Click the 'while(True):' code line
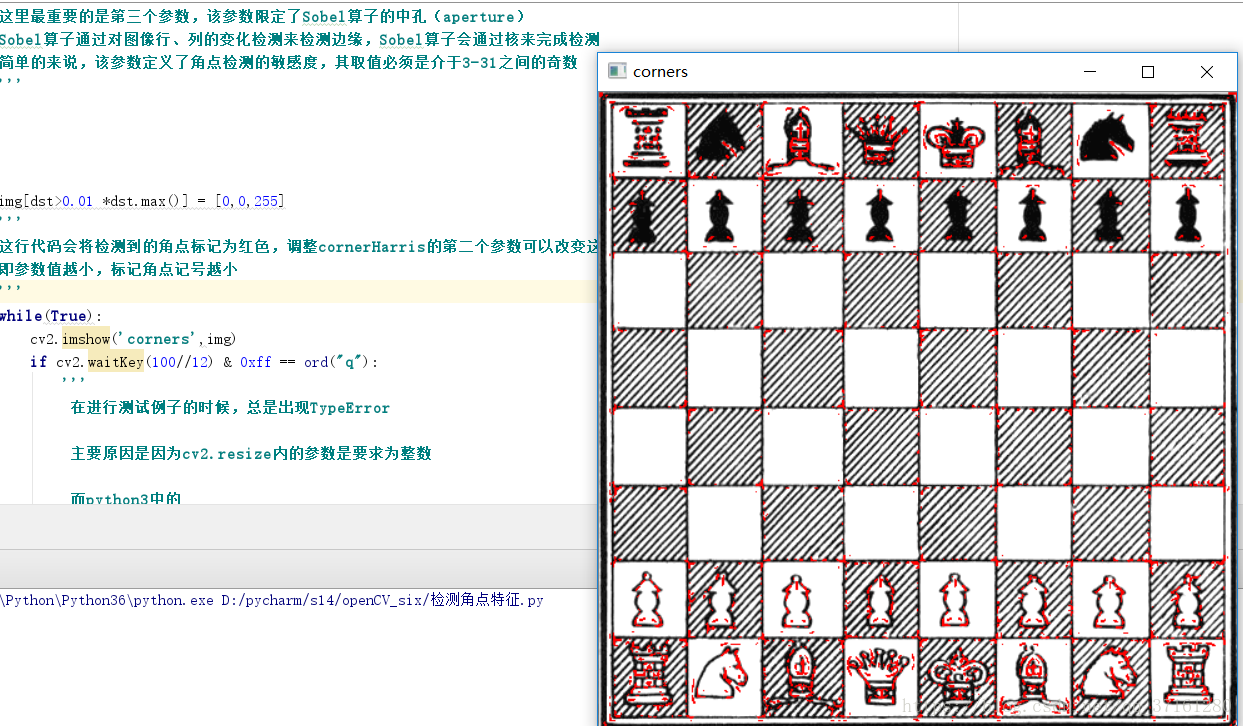 coord(51,316)
